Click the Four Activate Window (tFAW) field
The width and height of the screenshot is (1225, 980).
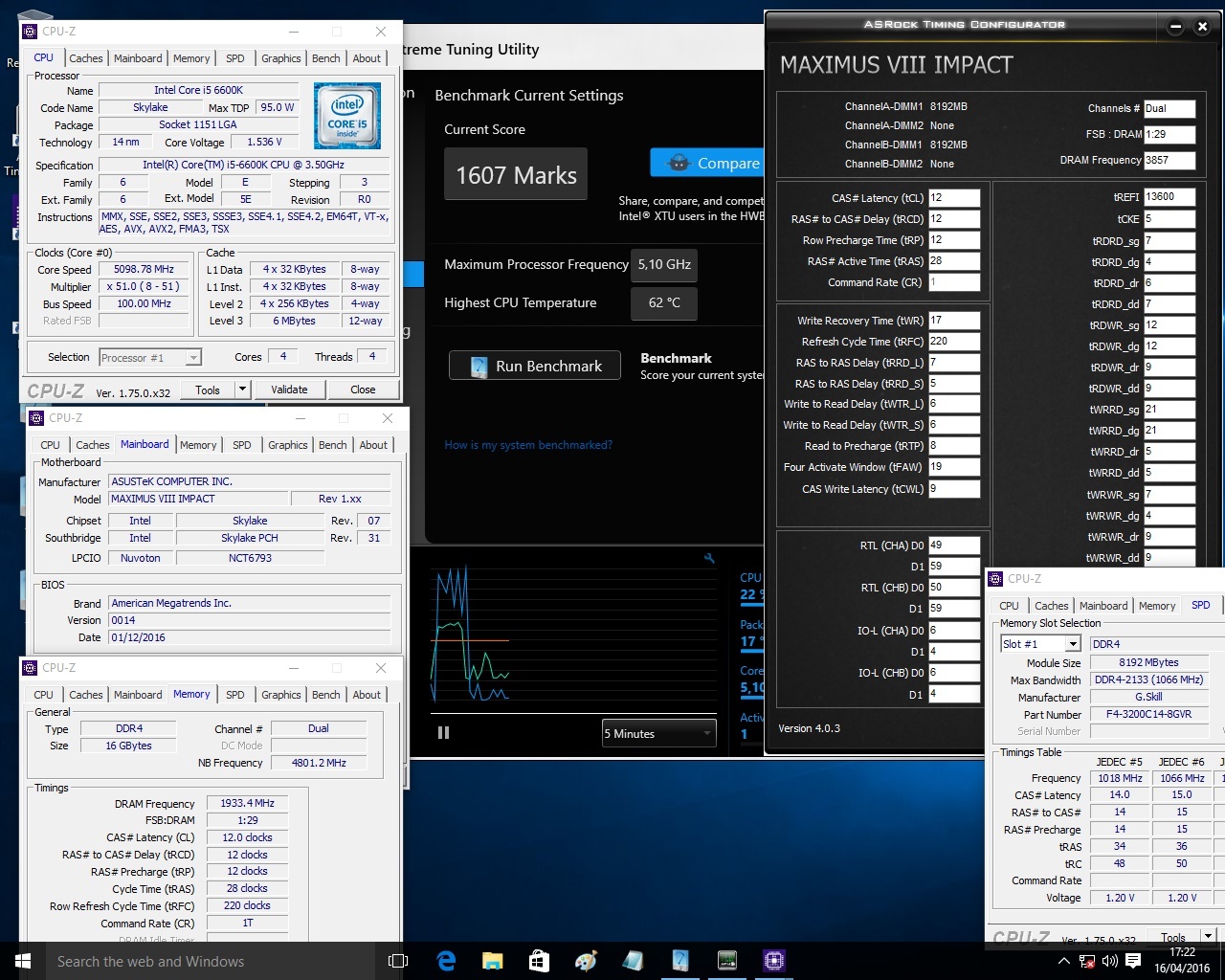(954, 467)
